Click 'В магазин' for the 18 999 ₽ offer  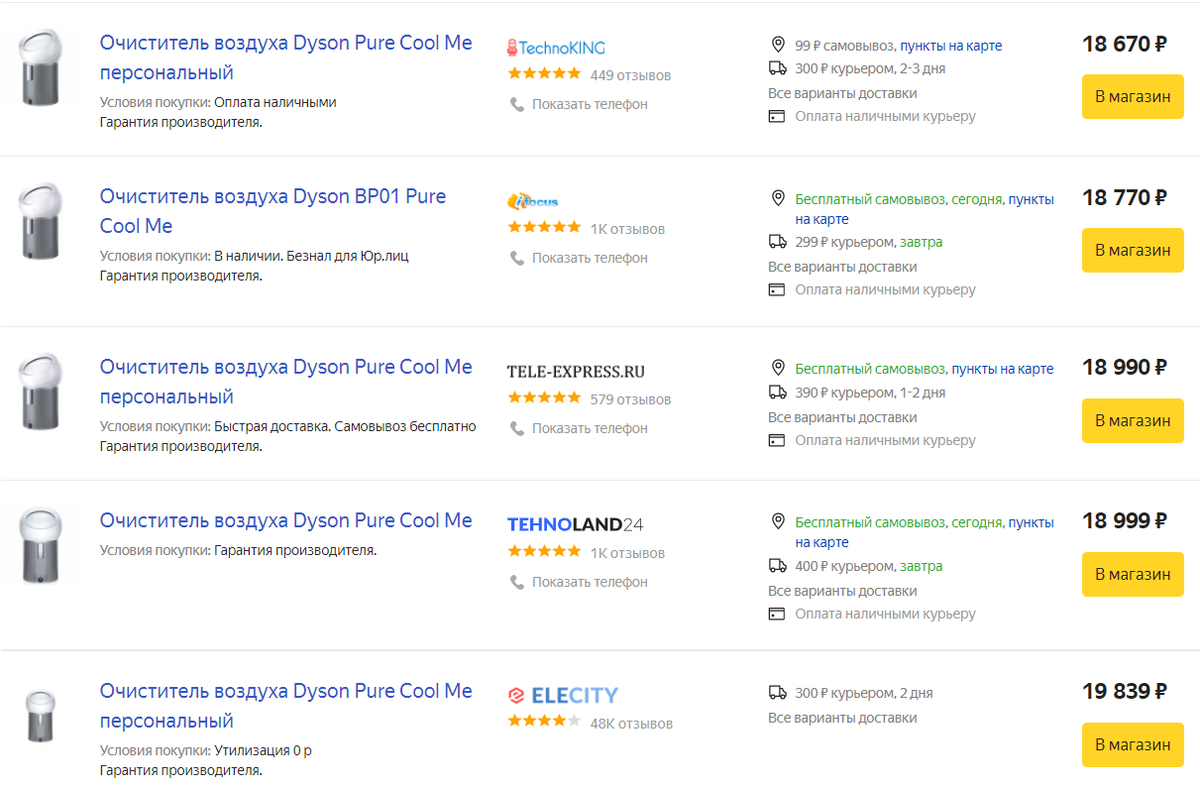[x=1133, y=574]
